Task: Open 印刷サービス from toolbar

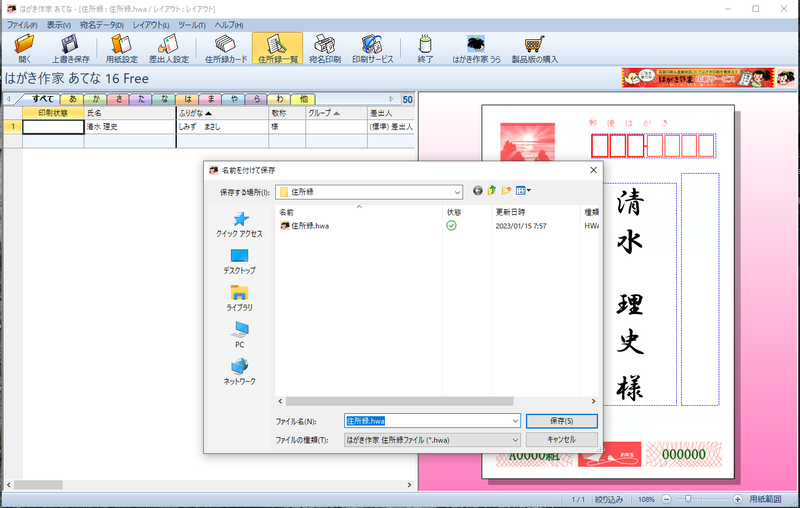Action: pos(372,48)
